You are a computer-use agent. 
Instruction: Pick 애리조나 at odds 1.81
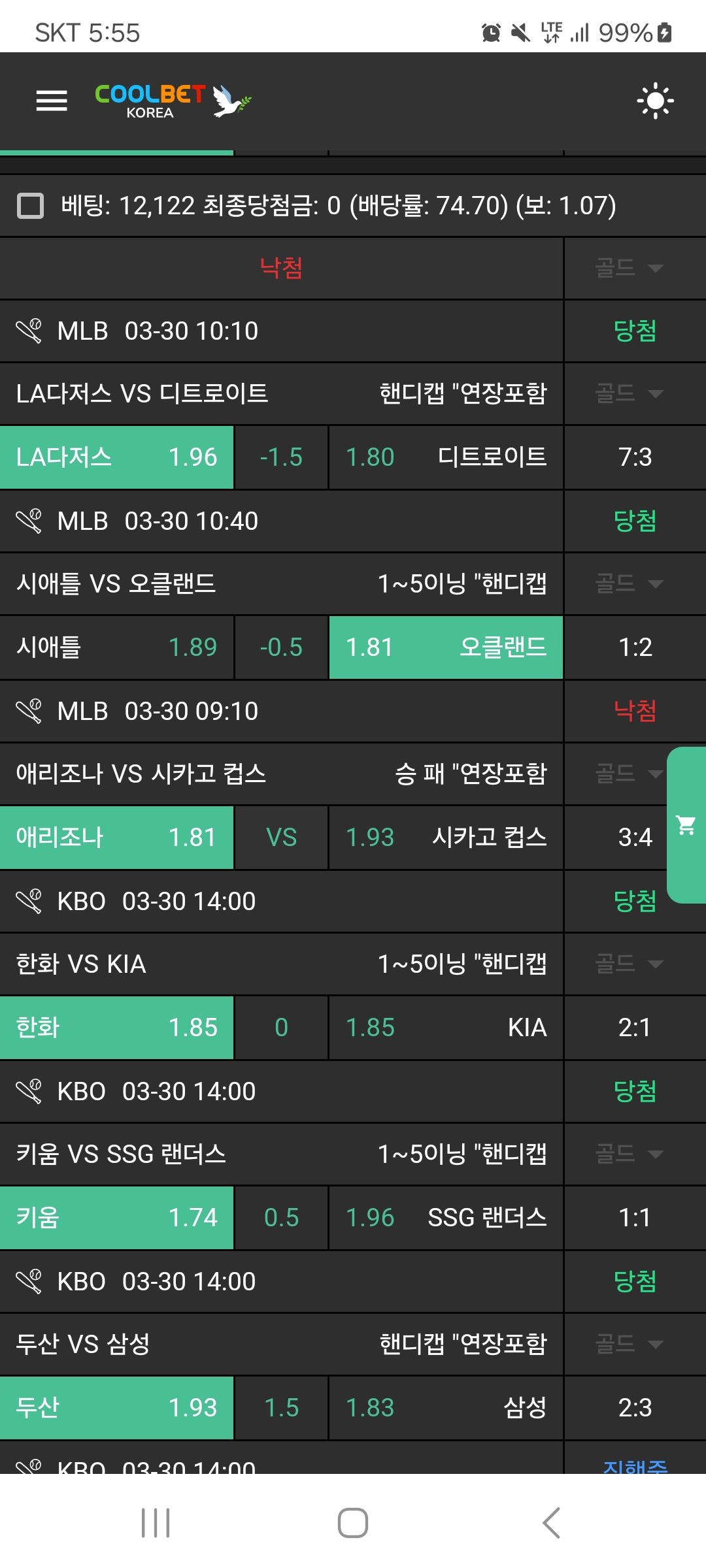116,838
